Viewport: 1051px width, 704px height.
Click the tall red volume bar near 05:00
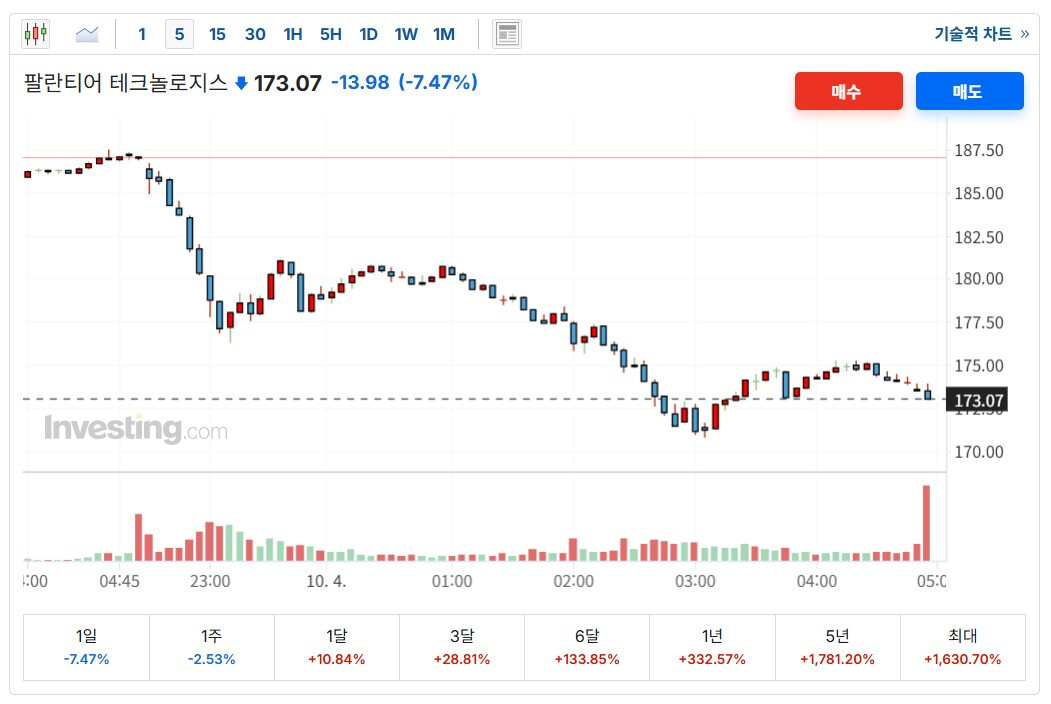[927, 523]
